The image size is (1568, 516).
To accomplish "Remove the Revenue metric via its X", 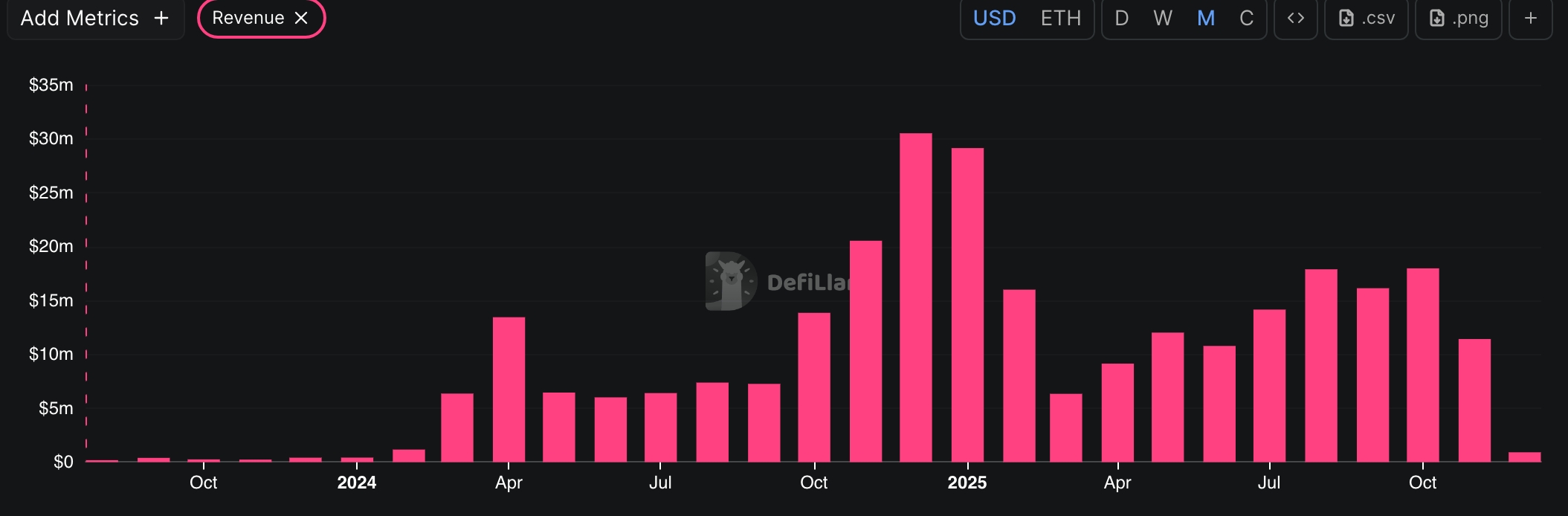I will click(301, 17).
